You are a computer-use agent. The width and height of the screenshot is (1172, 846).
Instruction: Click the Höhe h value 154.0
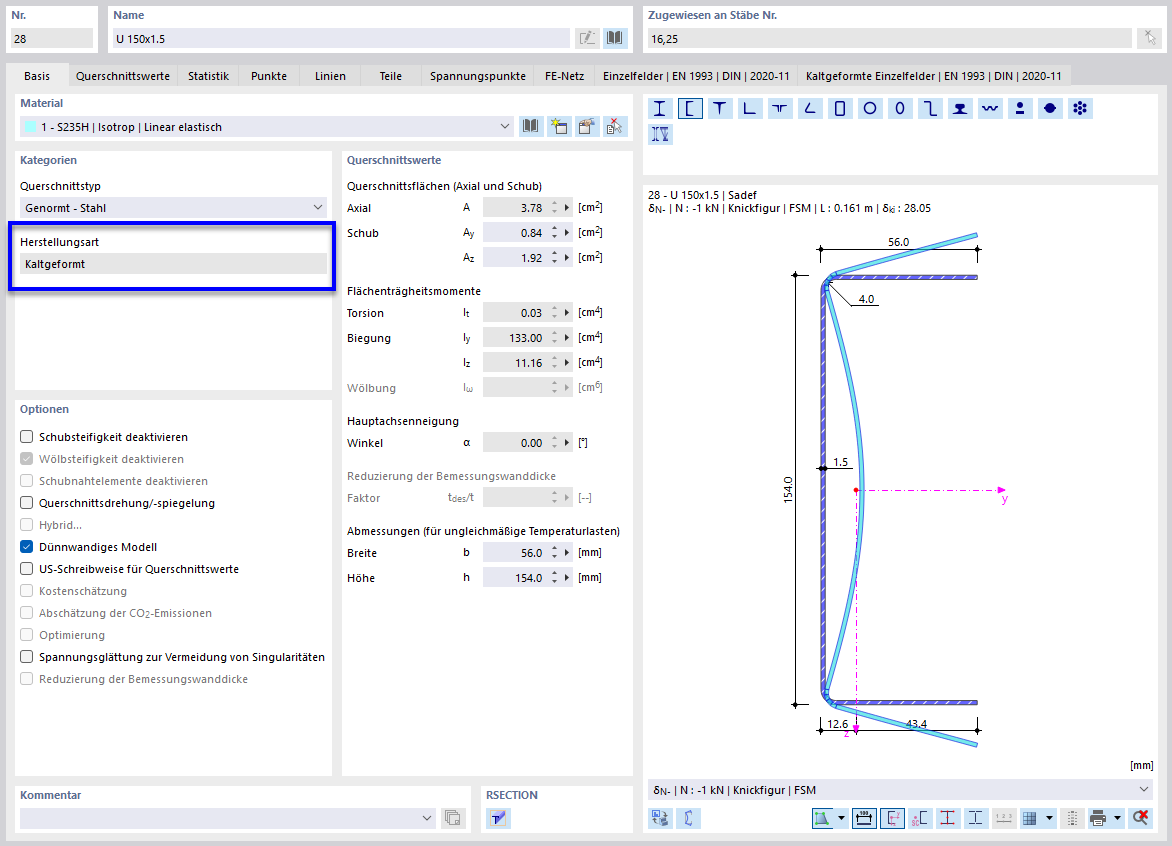[x=517, y=578]
